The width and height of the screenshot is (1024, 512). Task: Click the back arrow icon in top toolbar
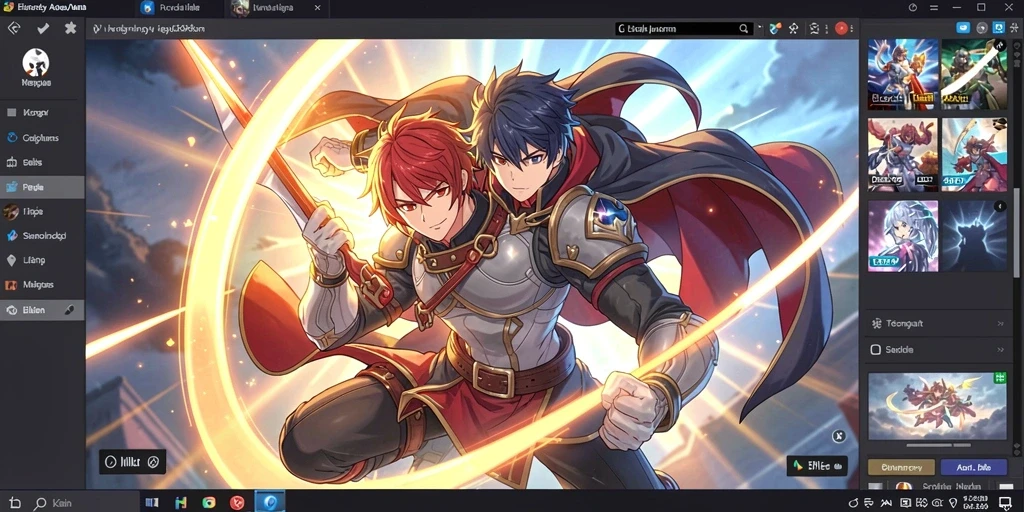tap(14, 28)
